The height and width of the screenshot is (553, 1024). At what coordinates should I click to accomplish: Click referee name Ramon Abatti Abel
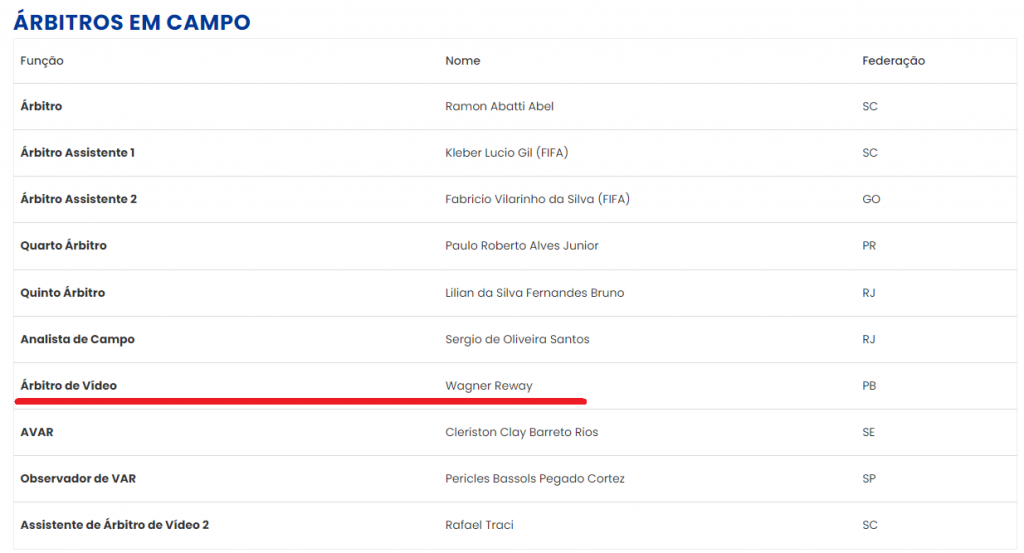click(500, 106)
